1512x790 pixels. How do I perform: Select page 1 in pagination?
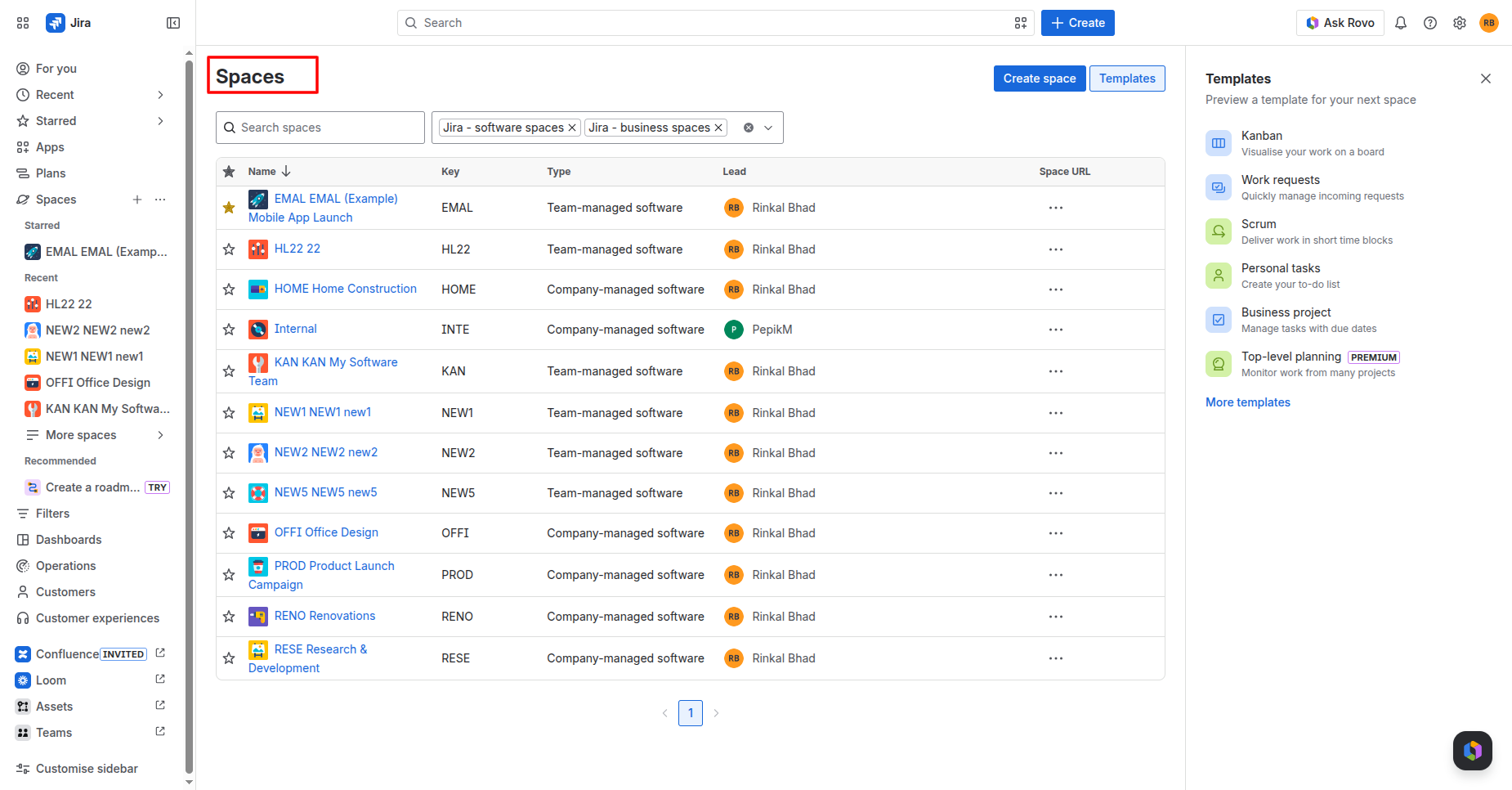point(691,713)
